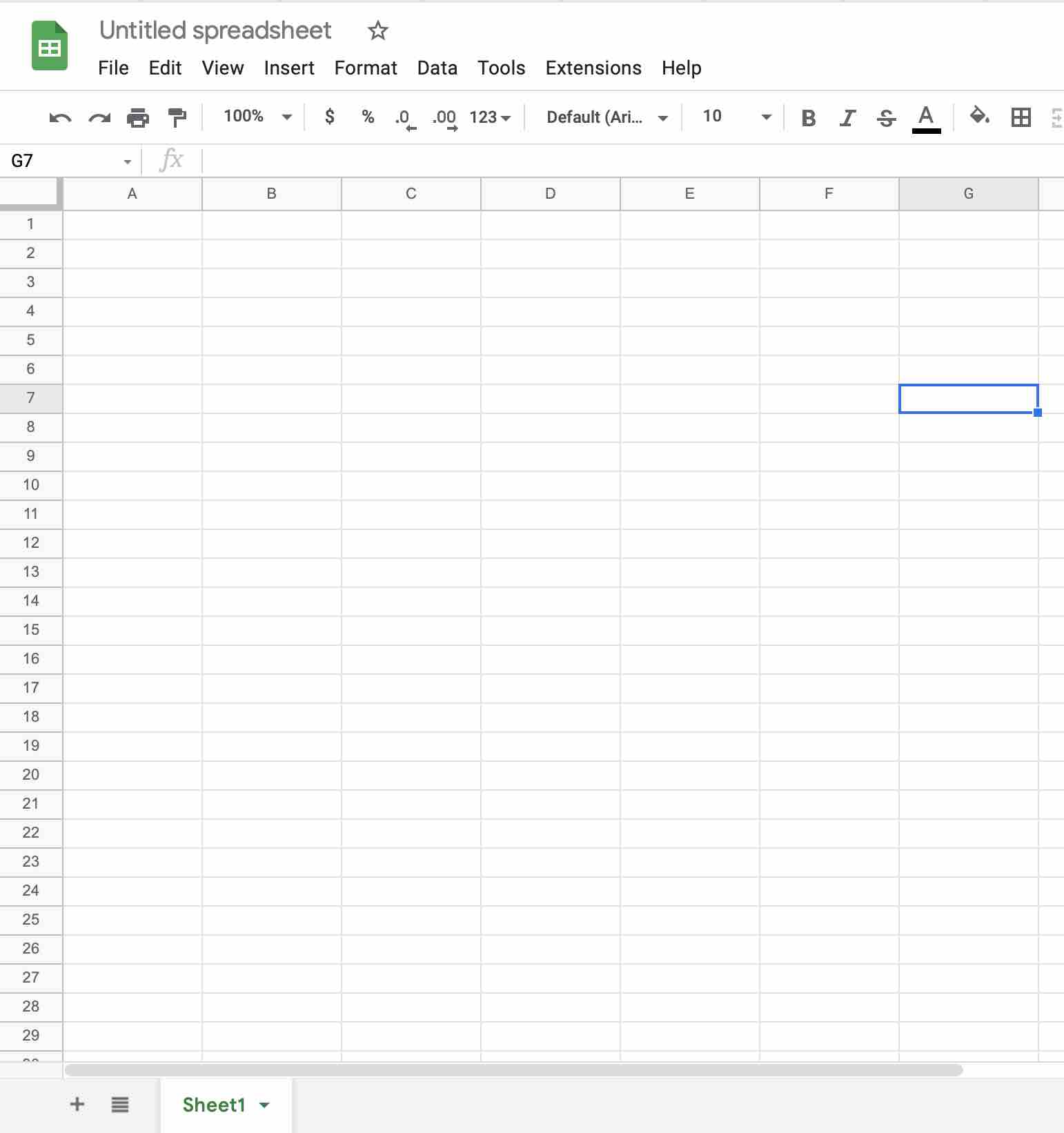1064x1133 pixels.
Task: Click the Increase decimal places icon
Action: 444,118
